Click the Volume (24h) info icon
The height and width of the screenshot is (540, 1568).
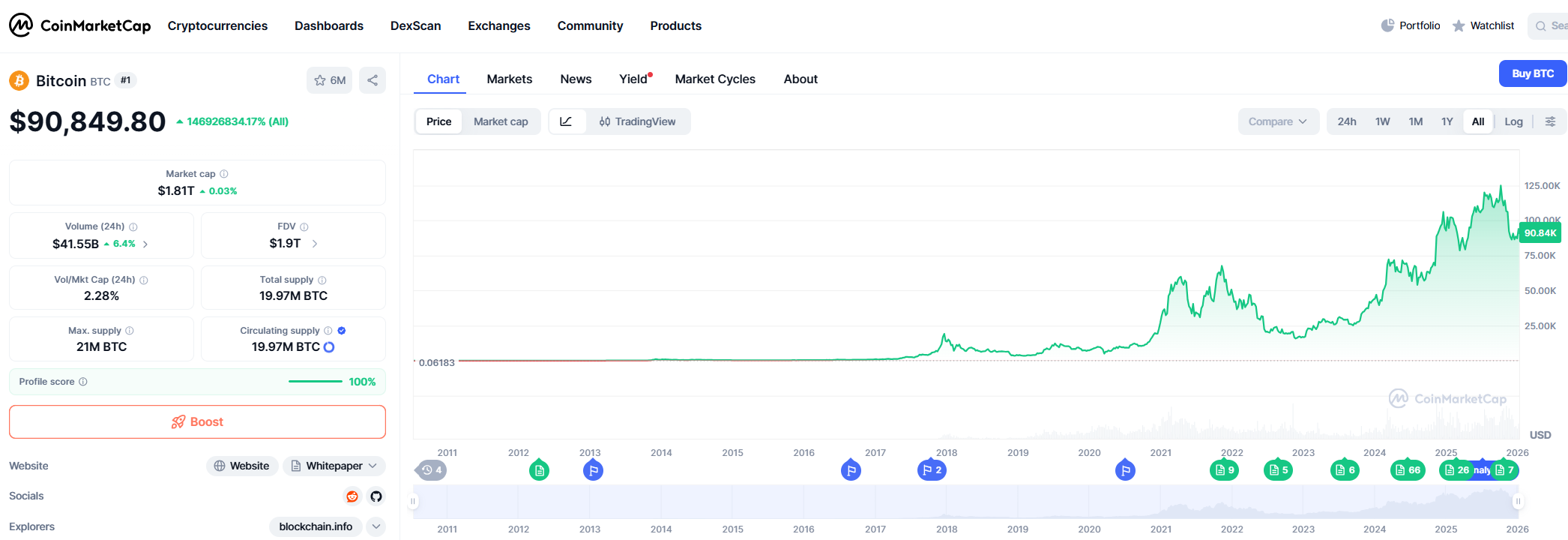[x=133, y=226]
